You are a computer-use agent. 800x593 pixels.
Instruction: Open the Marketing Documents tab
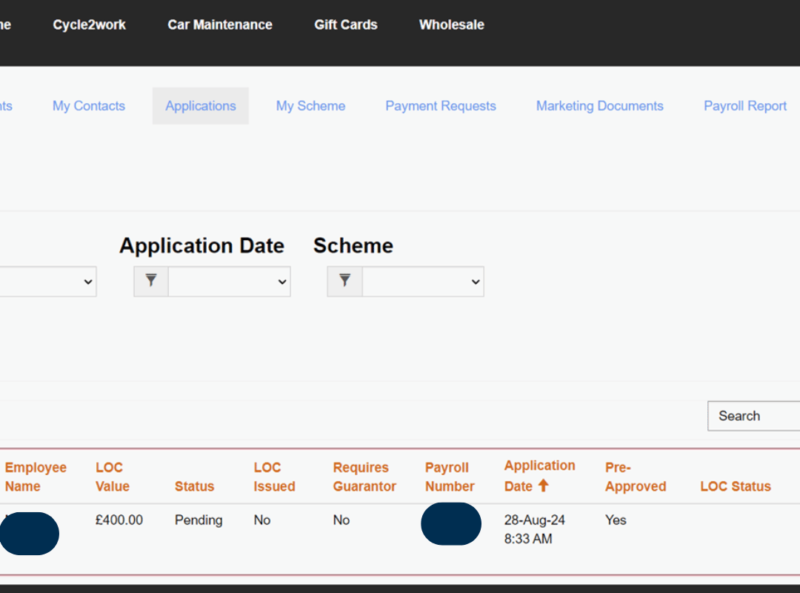(x=599, y=106)
